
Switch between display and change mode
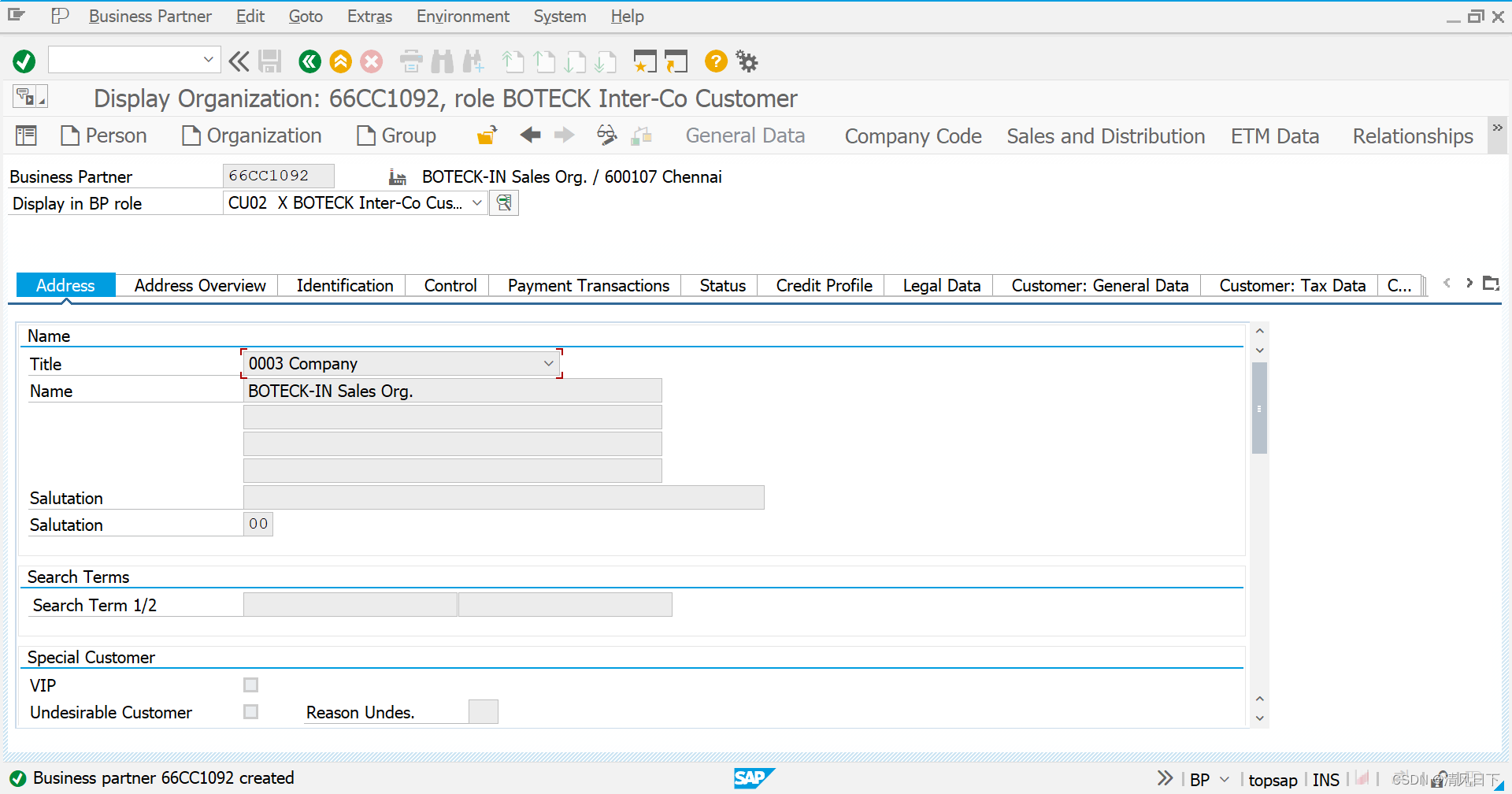606,135
